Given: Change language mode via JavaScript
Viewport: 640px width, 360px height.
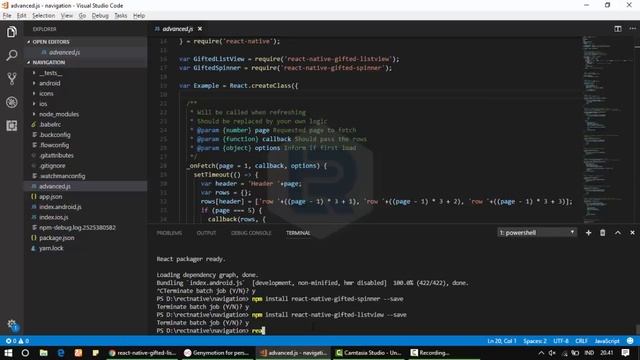Looking at the screenshot, I should 607,341.
